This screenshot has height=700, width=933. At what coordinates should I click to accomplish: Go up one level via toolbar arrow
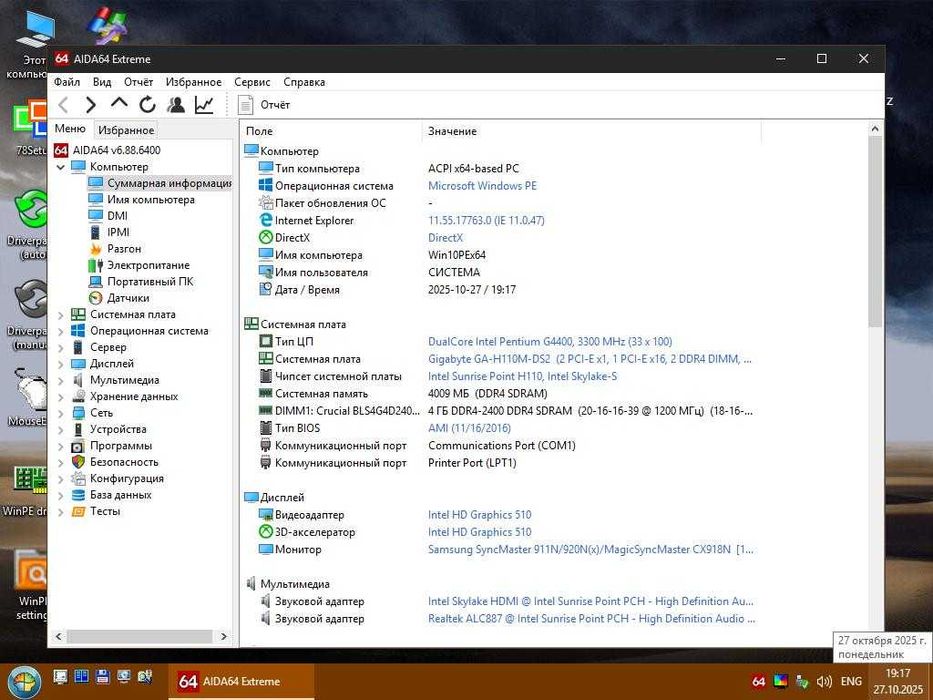[119, 104]
